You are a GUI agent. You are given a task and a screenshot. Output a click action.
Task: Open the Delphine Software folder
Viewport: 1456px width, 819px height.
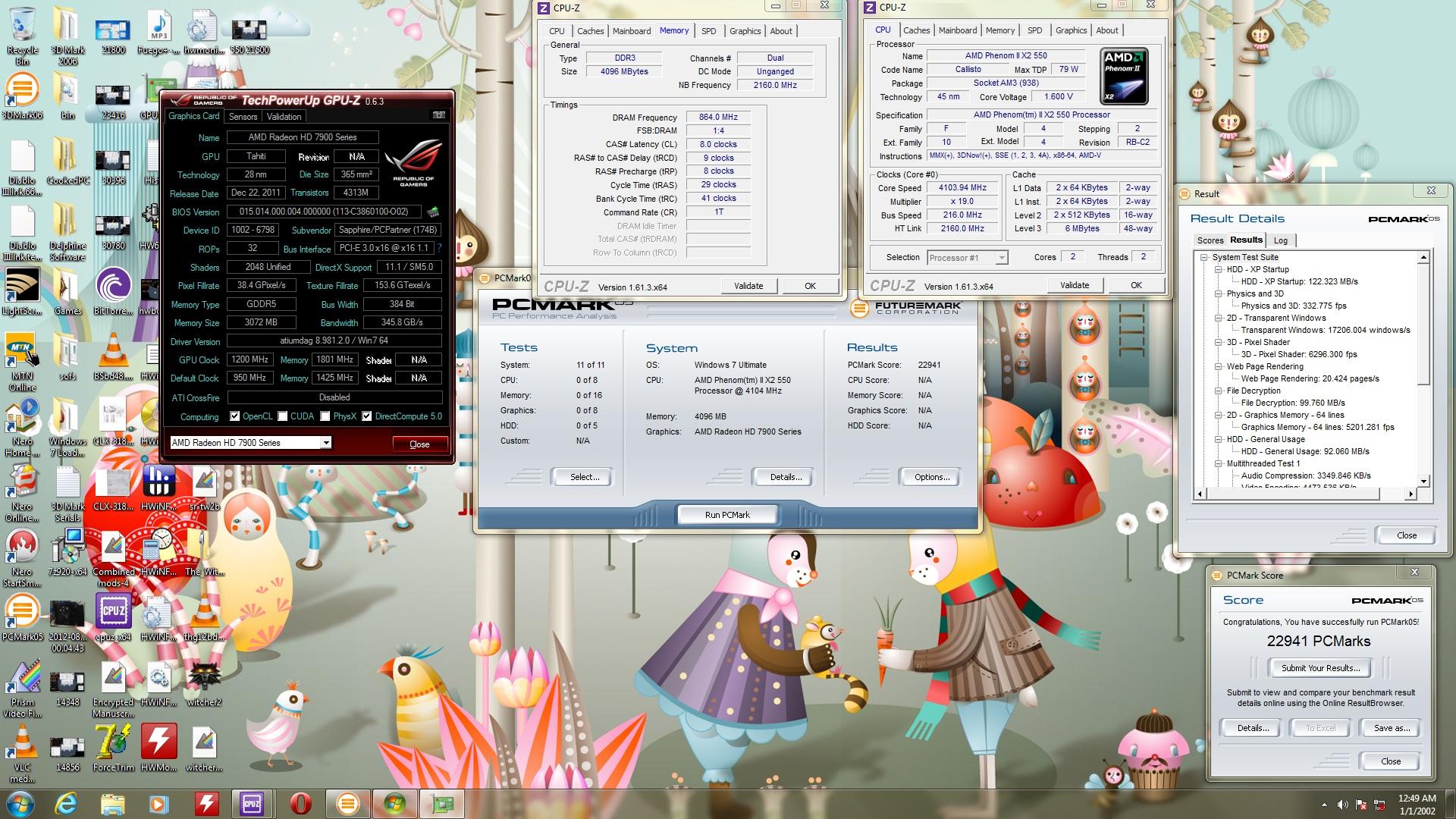point(67,233)
